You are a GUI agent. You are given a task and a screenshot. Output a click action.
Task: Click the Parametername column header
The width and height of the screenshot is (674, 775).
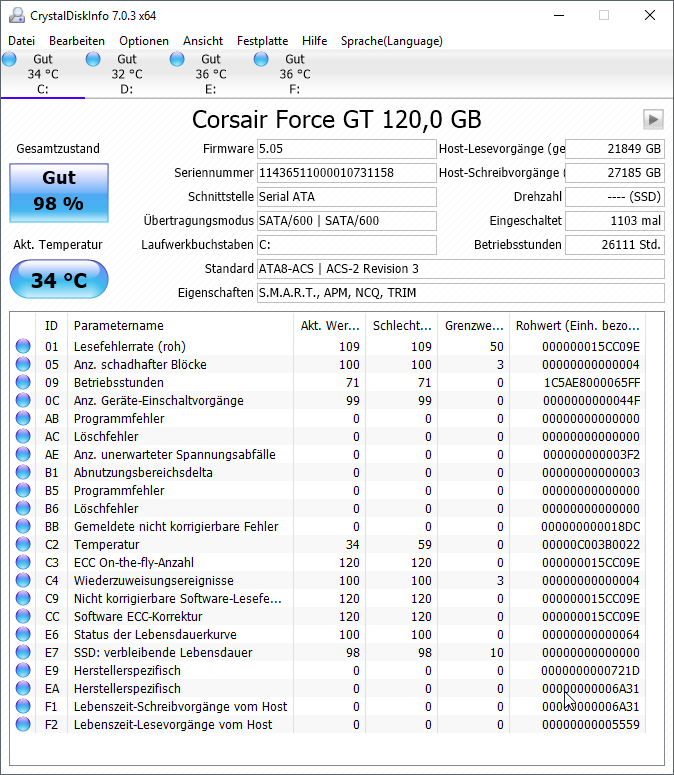click(x=180, y=326)
